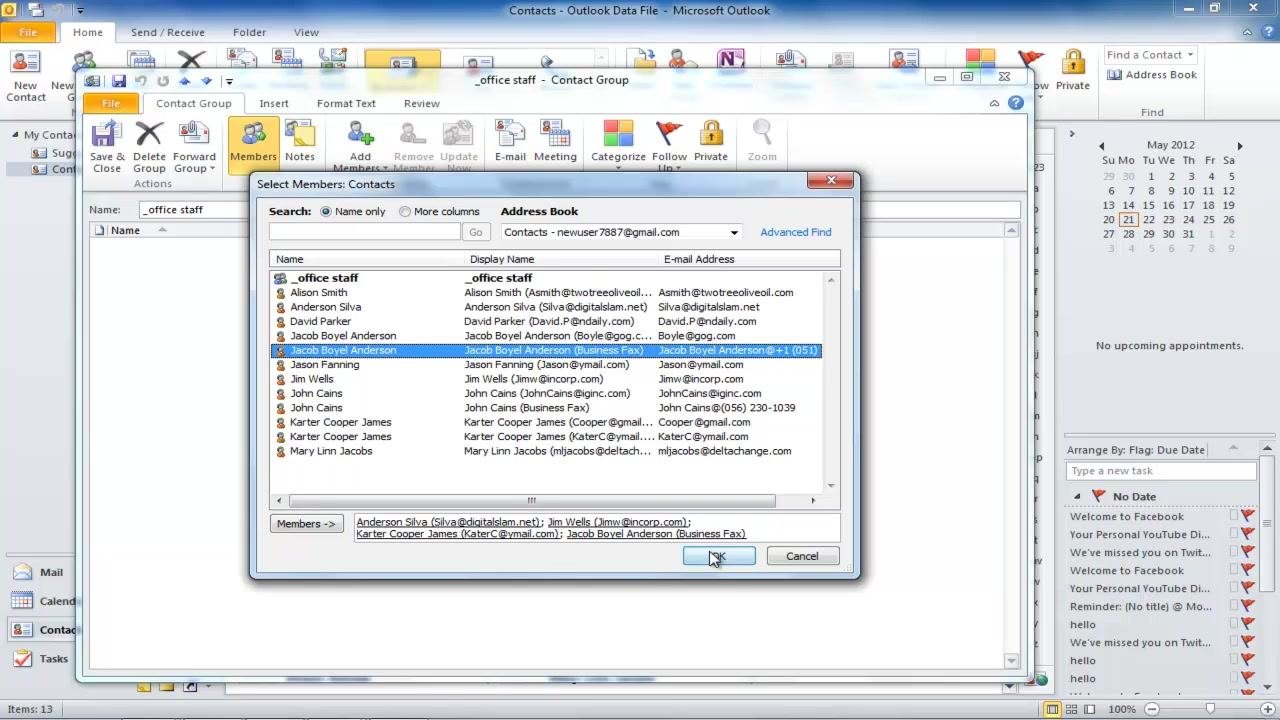Click the zoom slider in status bar
Viewport: 1280px width, 720px height.
[x=1210, y=709]
